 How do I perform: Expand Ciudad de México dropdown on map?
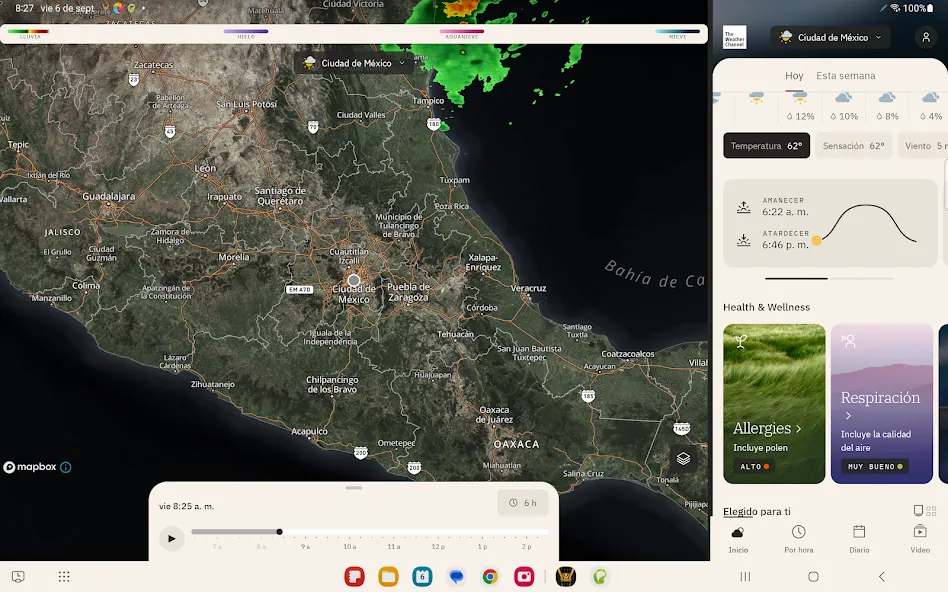355,63
